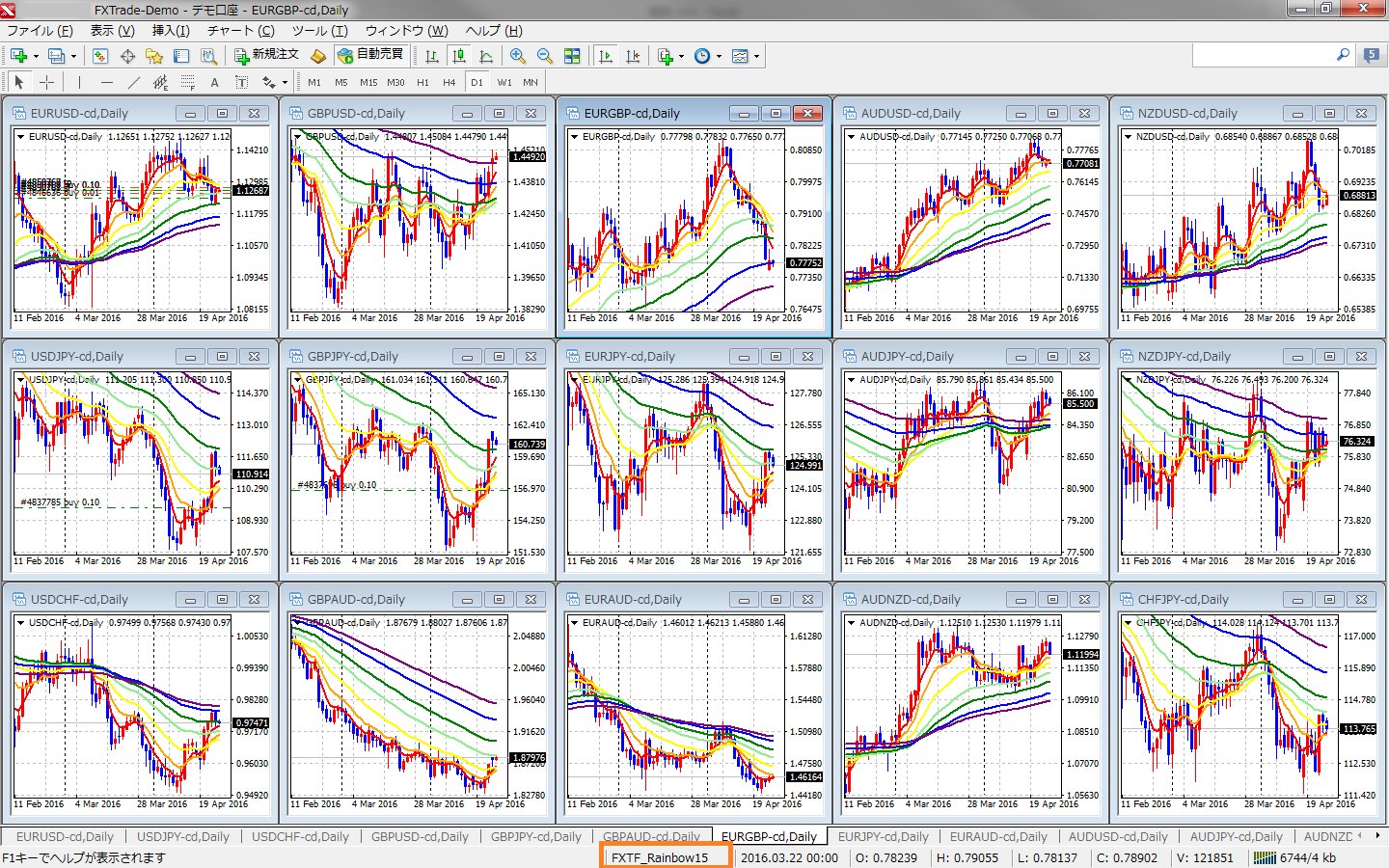
Task: Click the connection status 6744/4 kb indicator
Action: click(1295, 857)
